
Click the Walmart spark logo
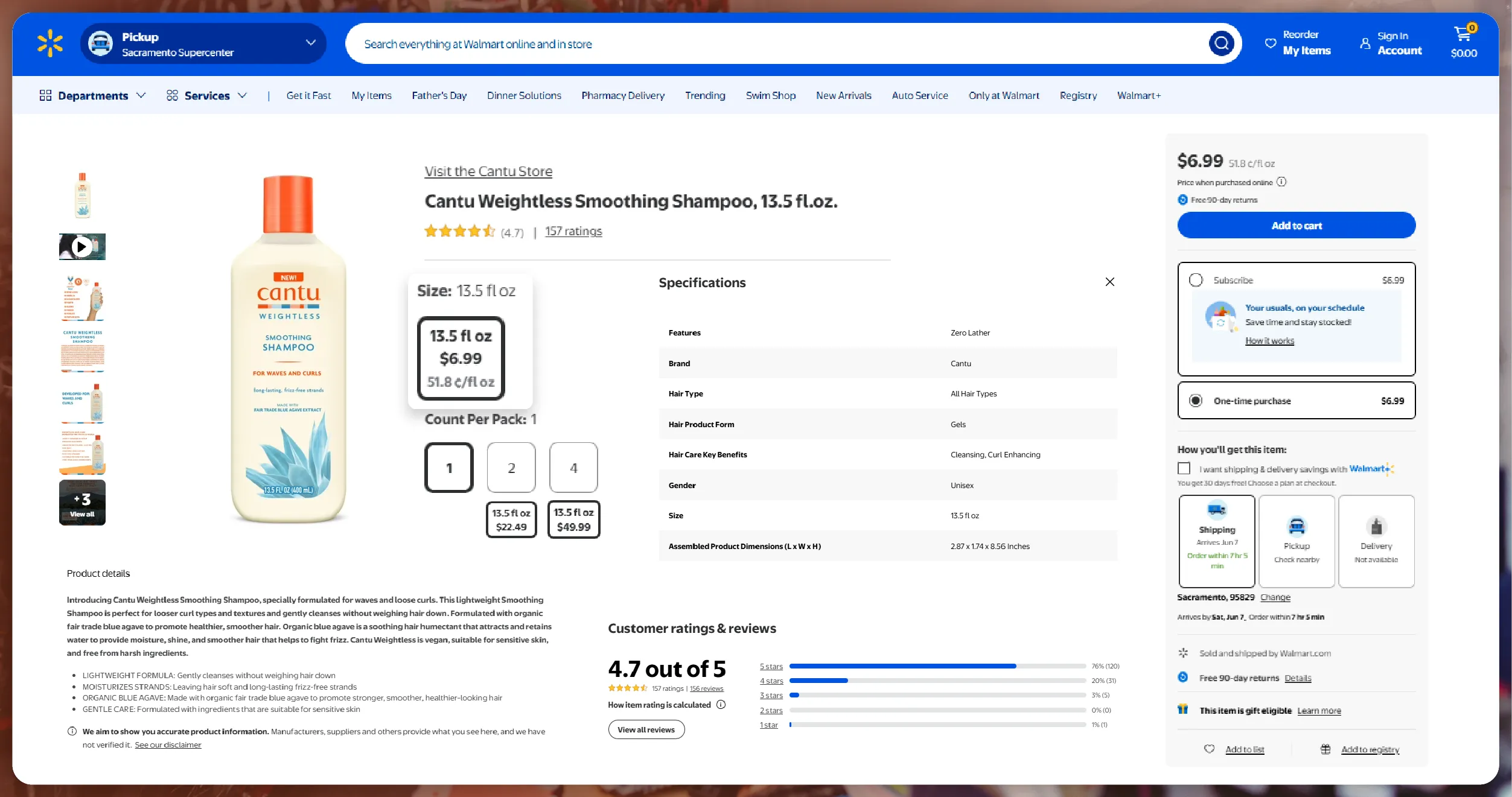(x=50, y=43)
